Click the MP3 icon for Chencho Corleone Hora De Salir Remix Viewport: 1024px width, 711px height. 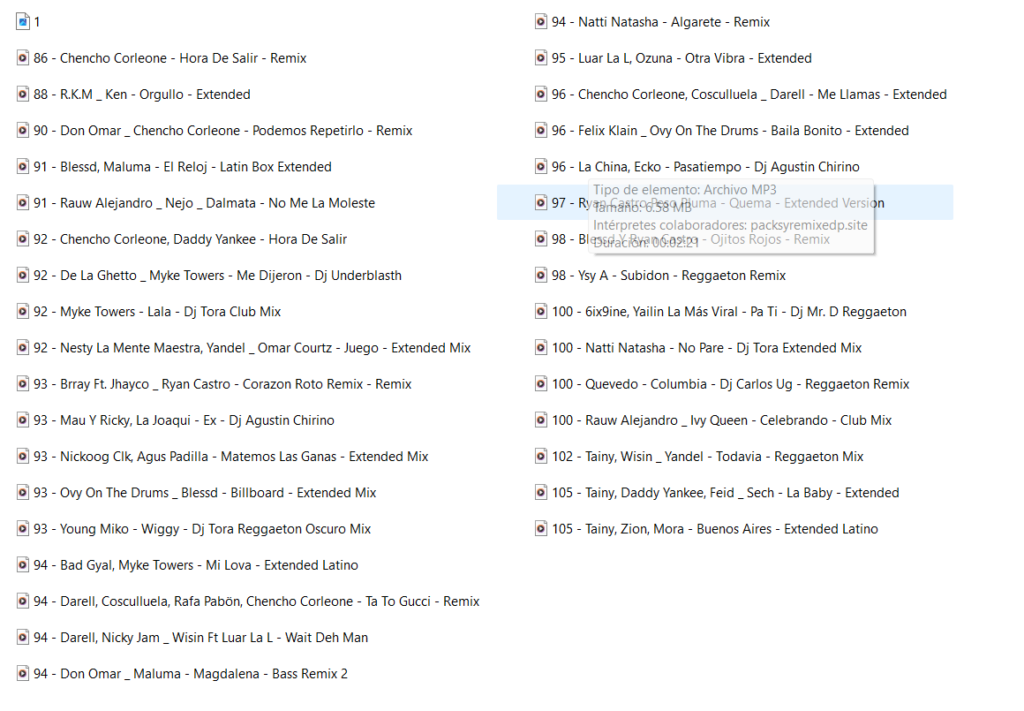point(23,57)
